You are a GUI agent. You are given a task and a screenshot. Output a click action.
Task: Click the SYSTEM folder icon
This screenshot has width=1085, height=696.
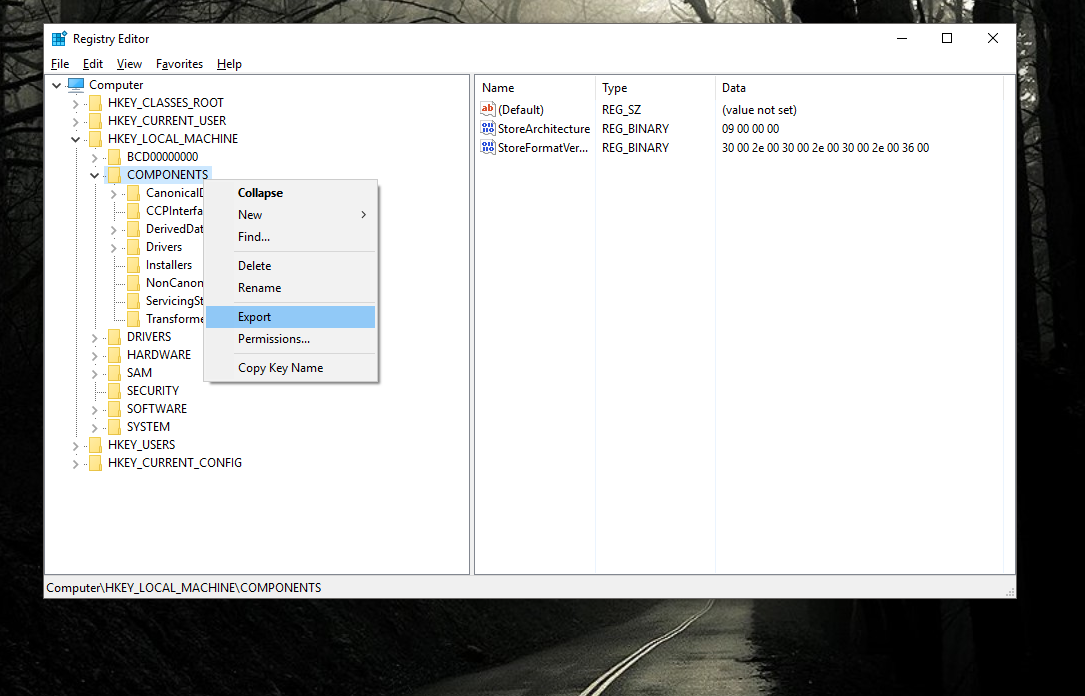(x=115, y=427)
